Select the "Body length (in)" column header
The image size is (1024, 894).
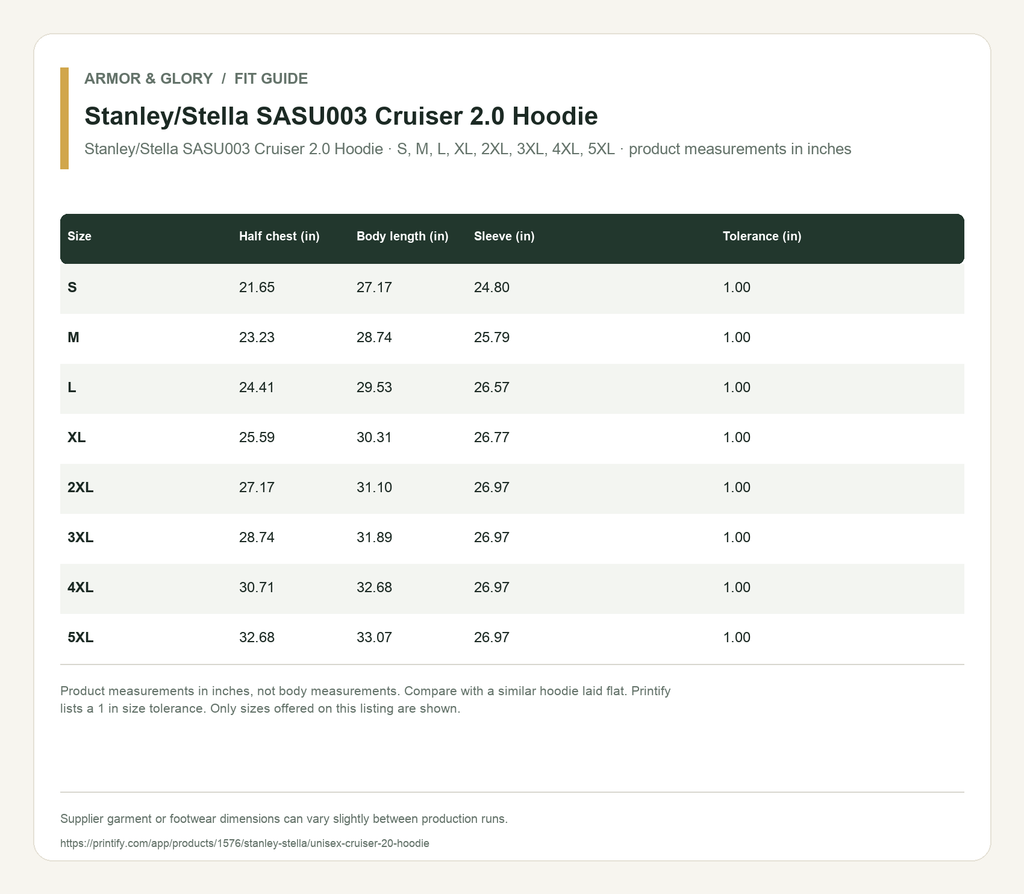point(402,236)
